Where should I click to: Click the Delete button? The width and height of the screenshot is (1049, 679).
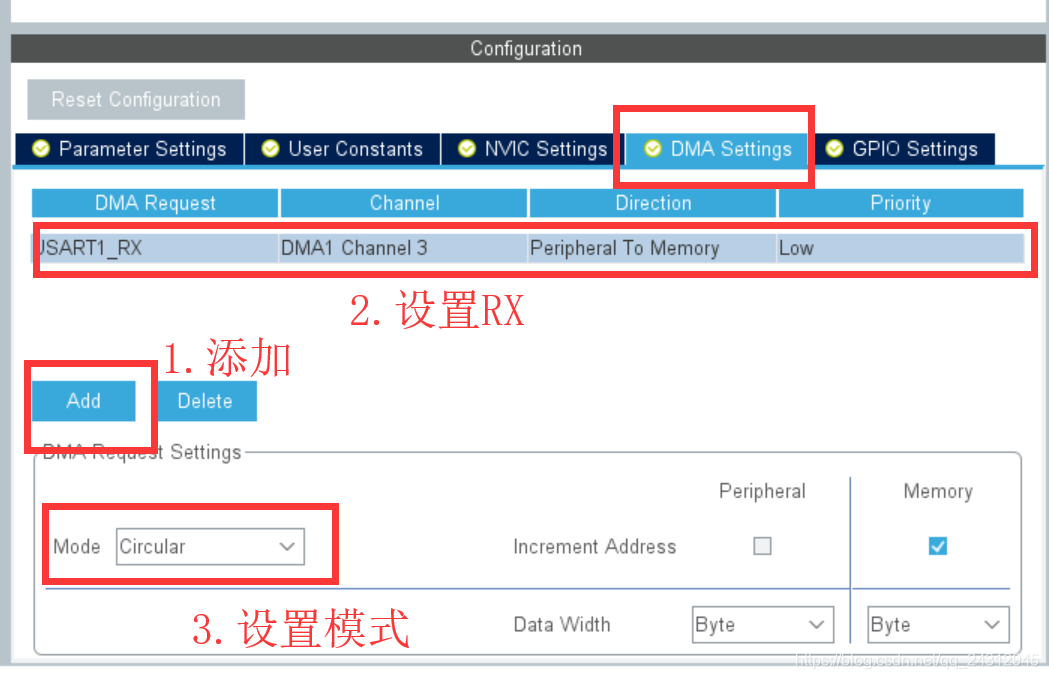point(205,400)
